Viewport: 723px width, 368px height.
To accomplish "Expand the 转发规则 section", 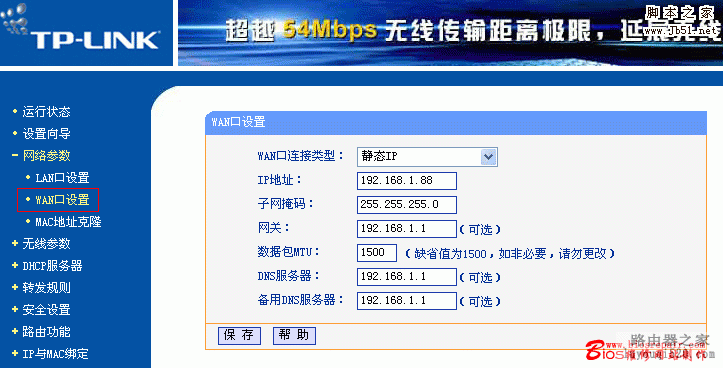I will coord(41,288).
